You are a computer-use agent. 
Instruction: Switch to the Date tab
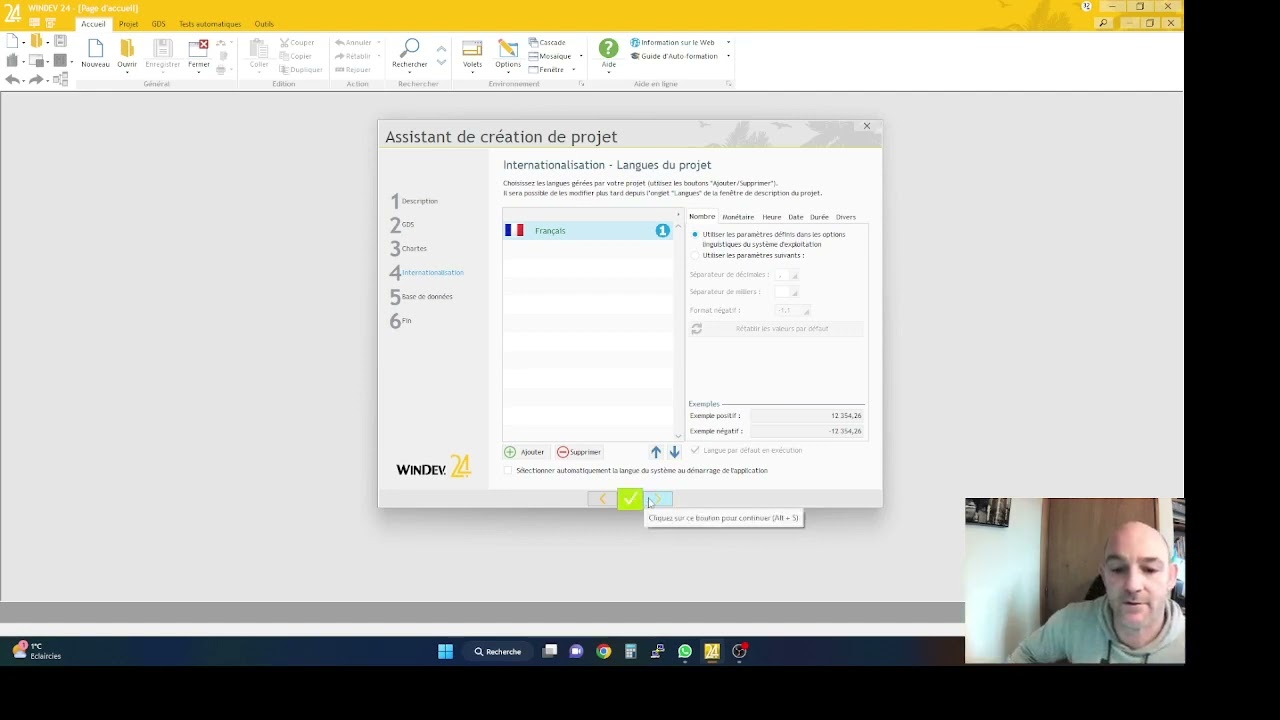tap(796, 217)
